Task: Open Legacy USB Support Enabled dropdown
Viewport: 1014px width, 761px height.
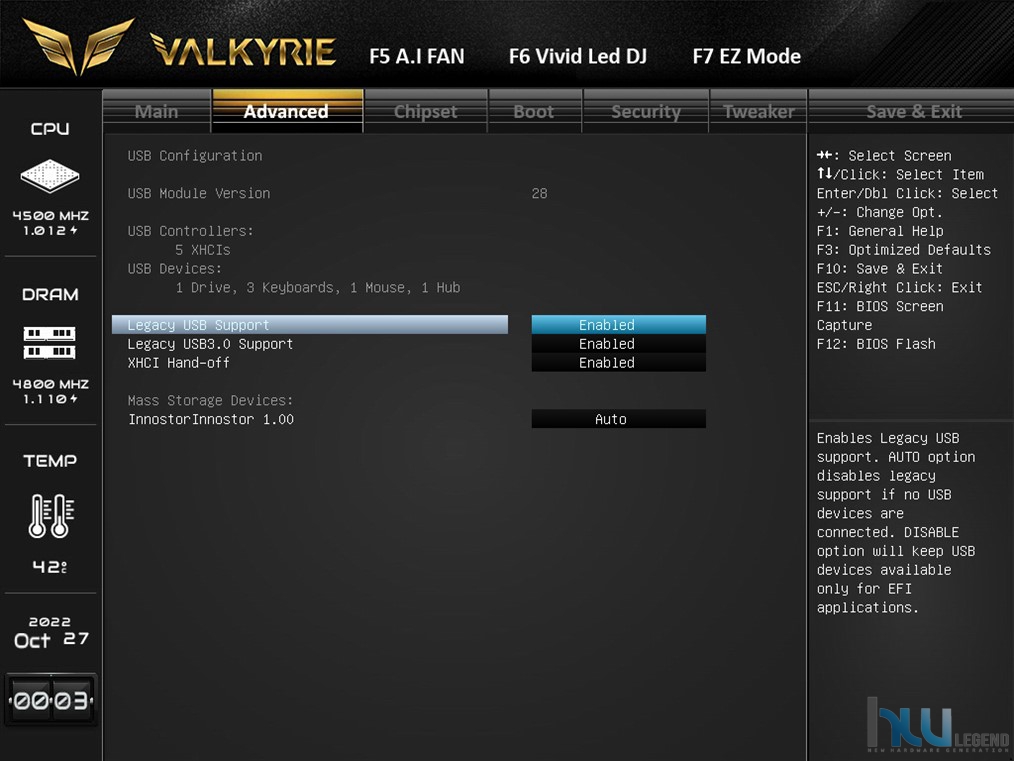Action: [619, 325]
